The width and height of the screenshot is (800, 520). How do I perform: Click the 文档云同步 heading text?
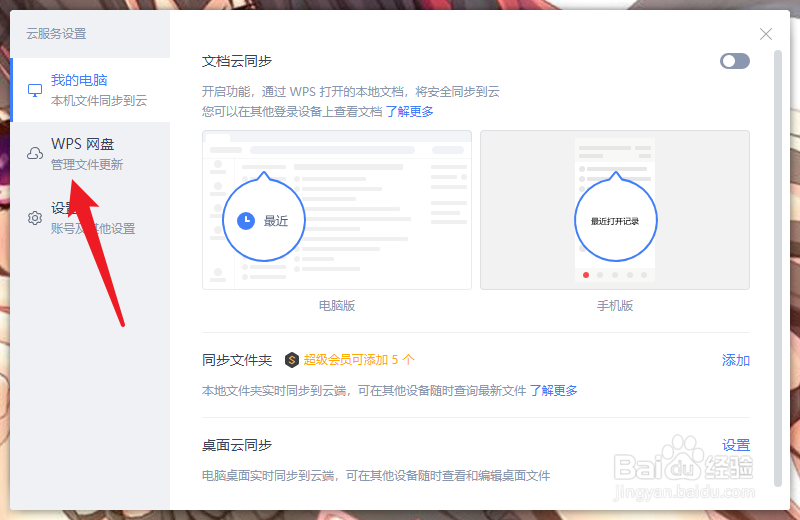237,61
